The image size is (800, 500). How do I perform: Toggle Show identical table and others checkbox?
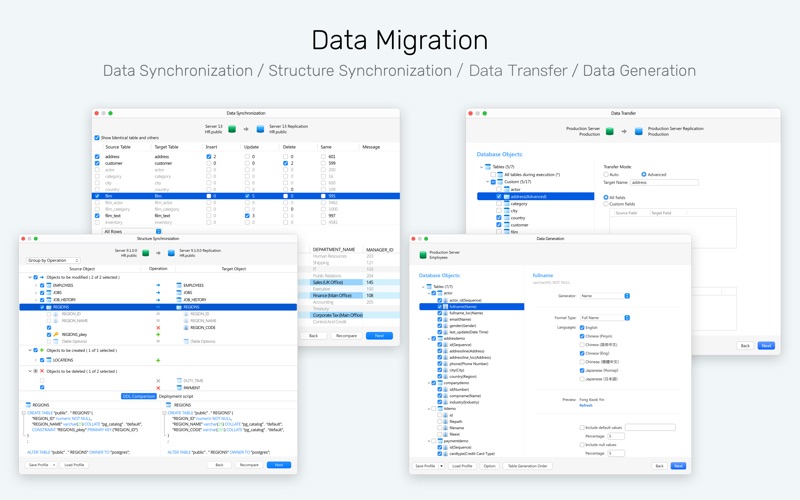[x=97, y=138]
